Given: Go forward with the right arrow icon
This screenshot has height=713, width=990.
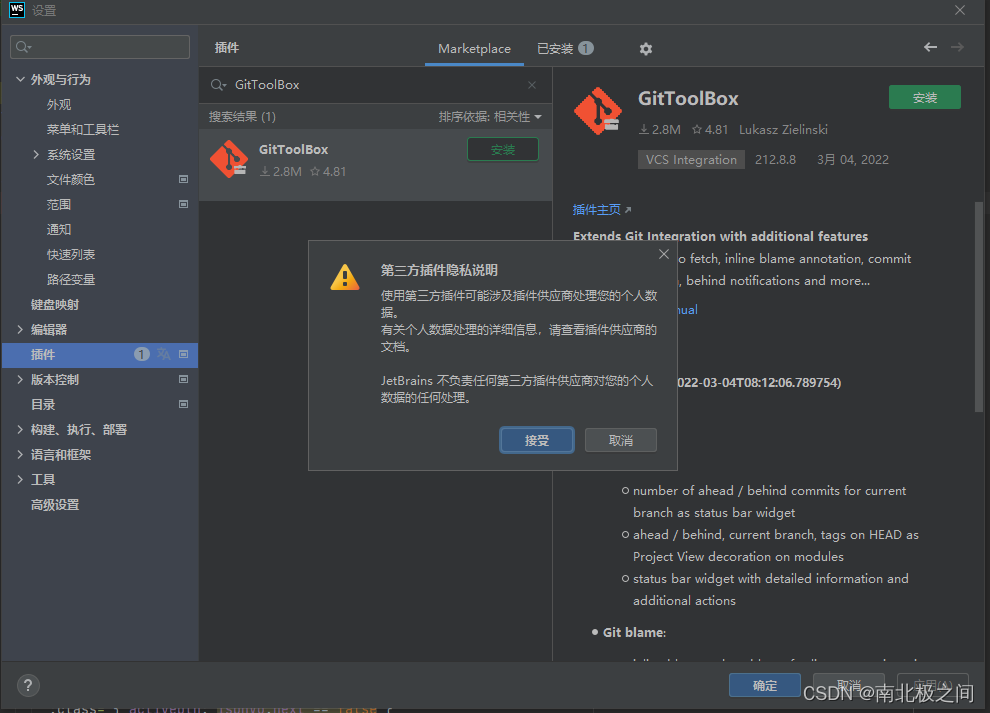Looking at the screenshot, I should 957,47.
